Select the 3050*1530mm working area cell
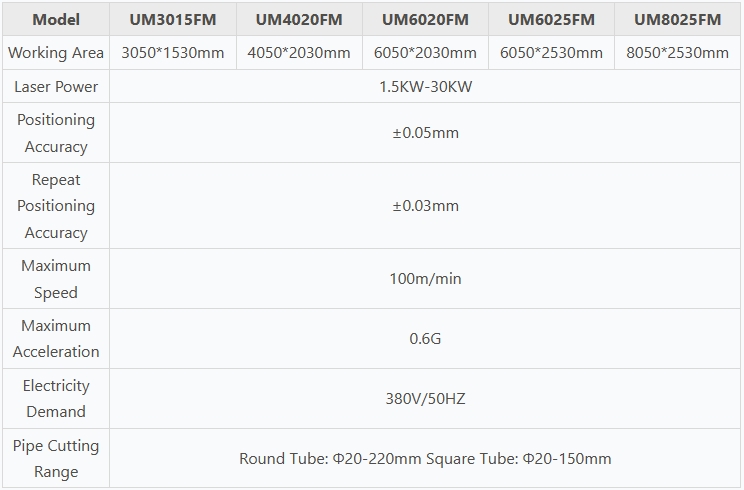Image resolution: width=744 pixels, height=490 pixels. pos(173,53)
